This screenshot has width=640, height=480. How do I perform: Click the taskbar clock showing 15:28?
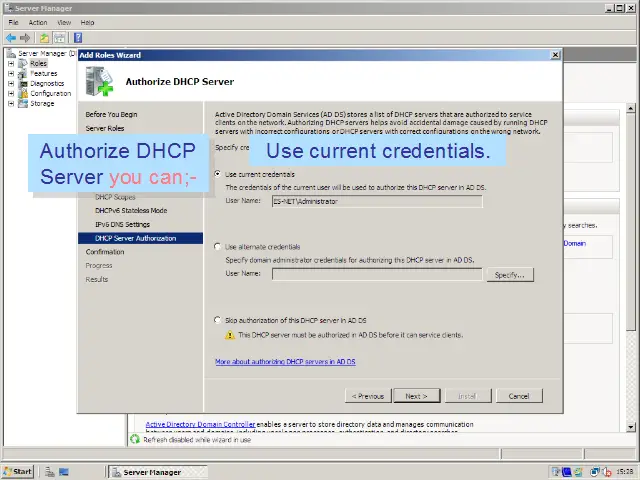click(625, 472)
